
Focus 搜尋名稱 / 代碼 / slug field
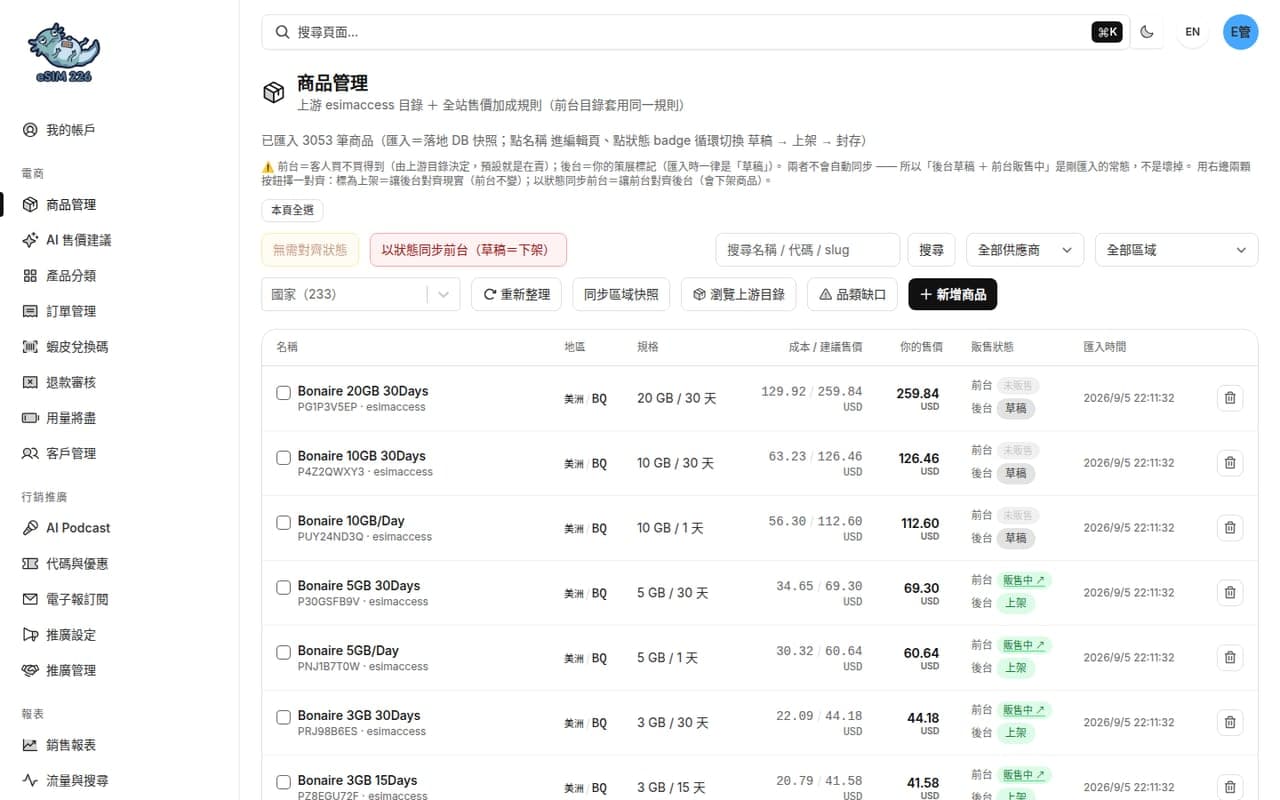[808, 250]
